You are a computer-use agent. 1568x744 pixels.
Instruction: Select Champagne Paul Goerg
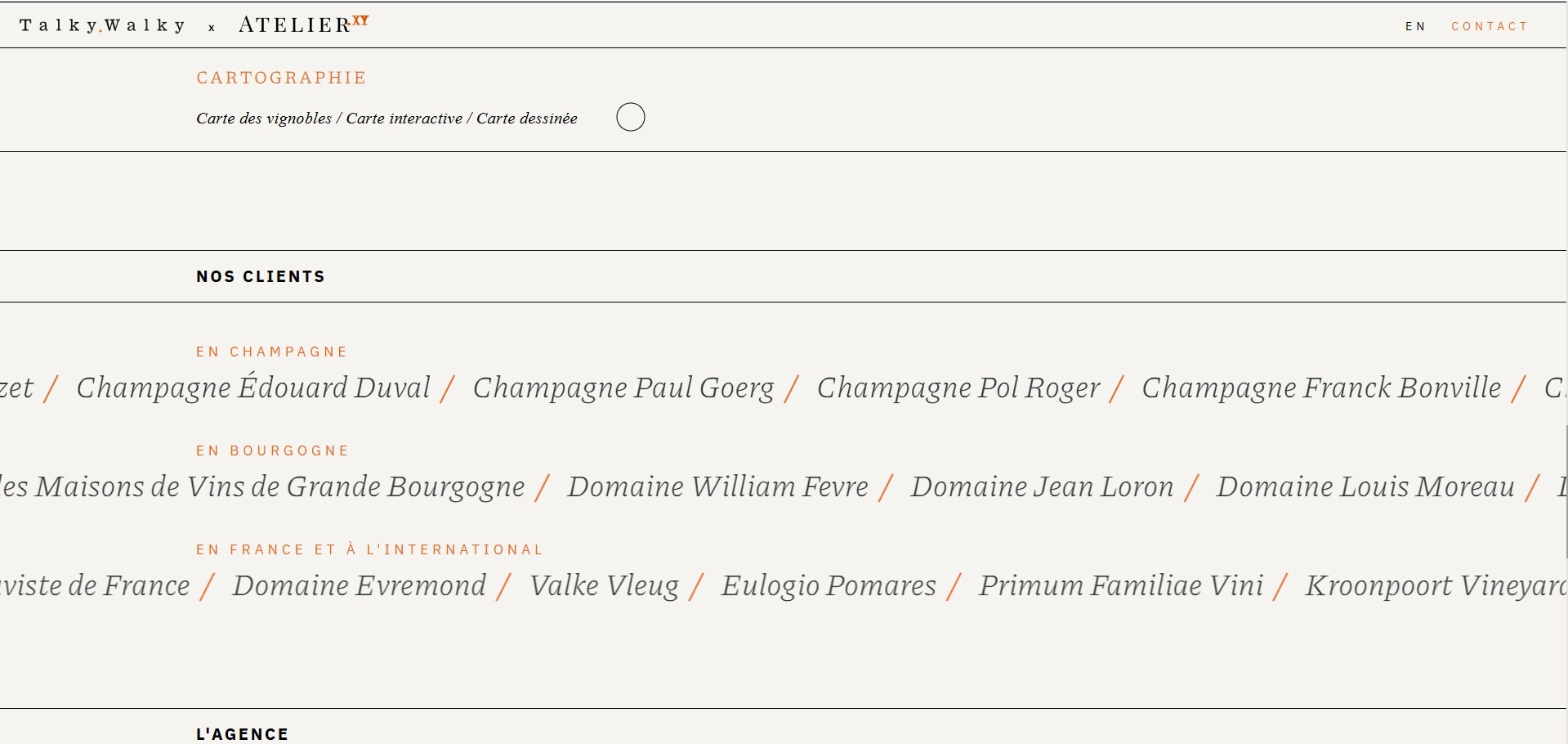click(623, 388)
